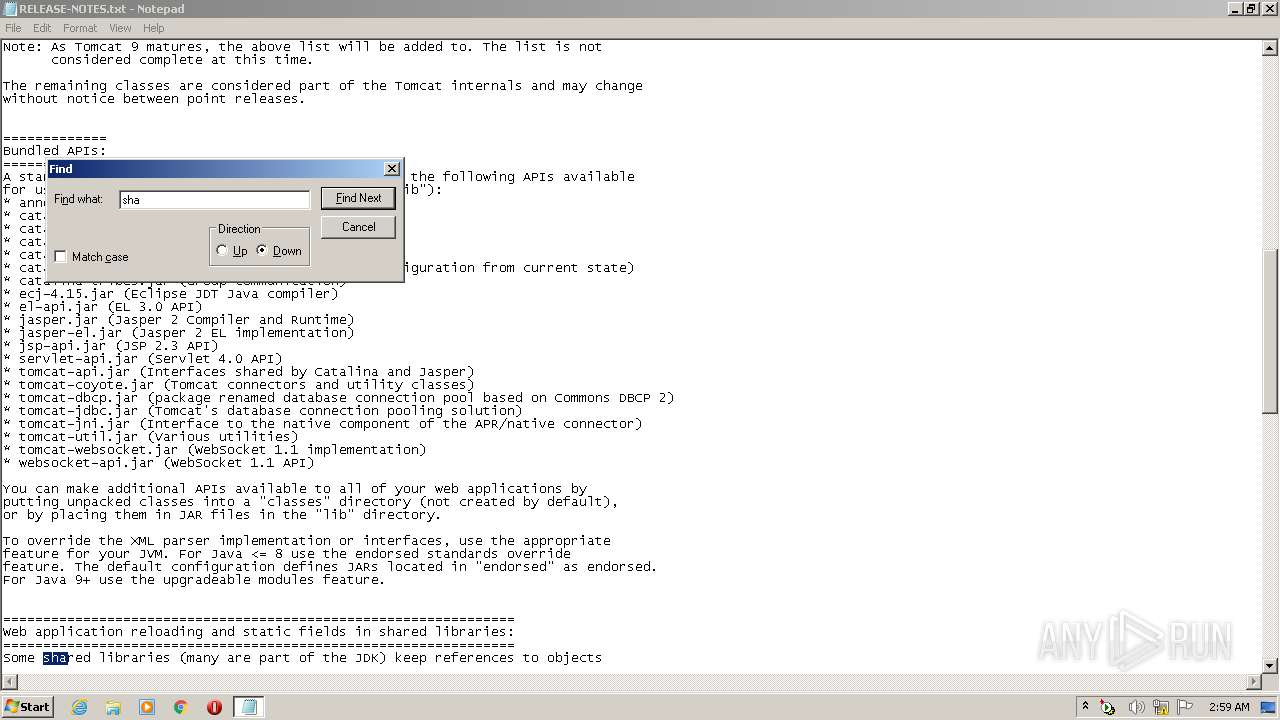Focus the 'Find what' text field
The width and height of the screenshot is (1280, 720).
click(214, 200)
